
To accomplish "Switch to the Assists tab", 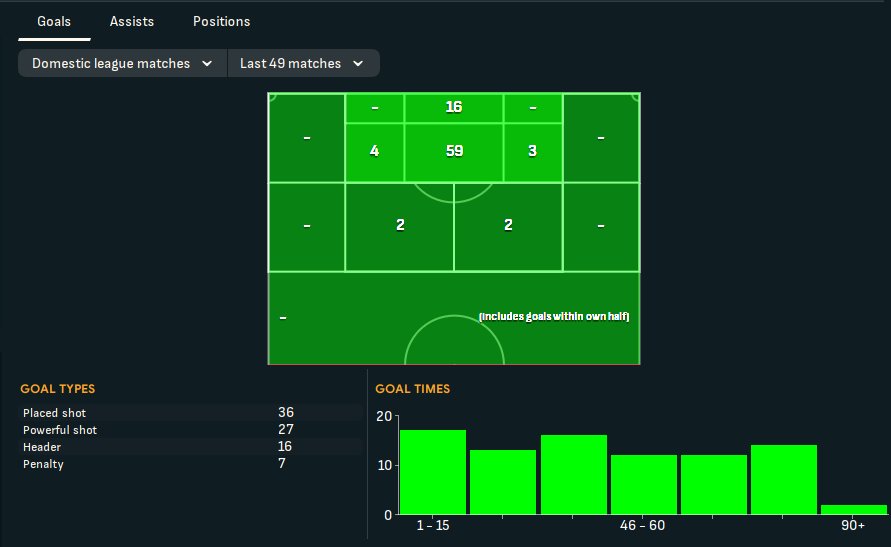I will coord(131,21).
